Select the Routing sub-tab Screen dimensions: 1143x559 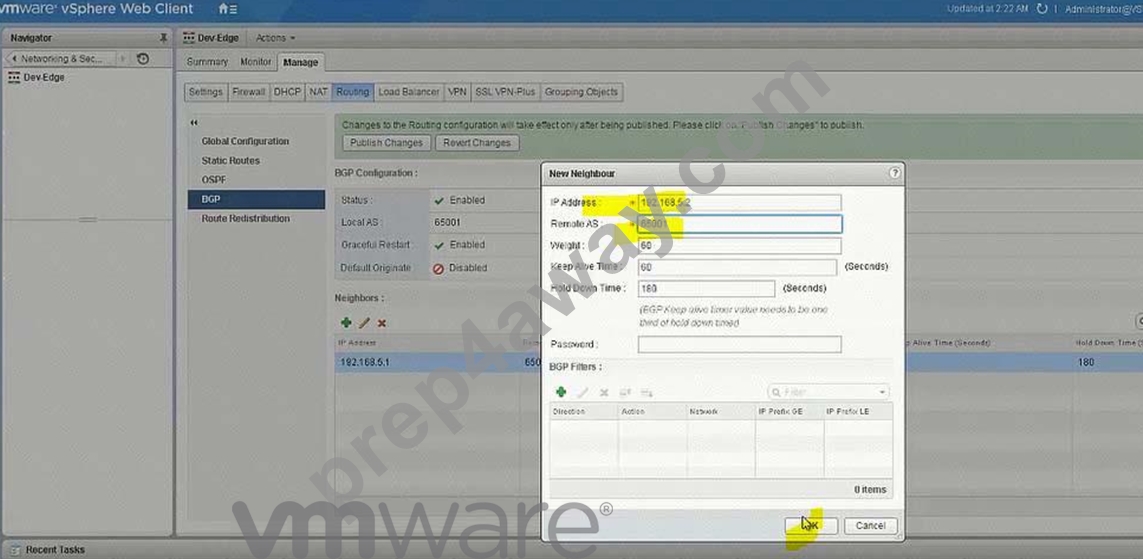click(x=353, y=92)
